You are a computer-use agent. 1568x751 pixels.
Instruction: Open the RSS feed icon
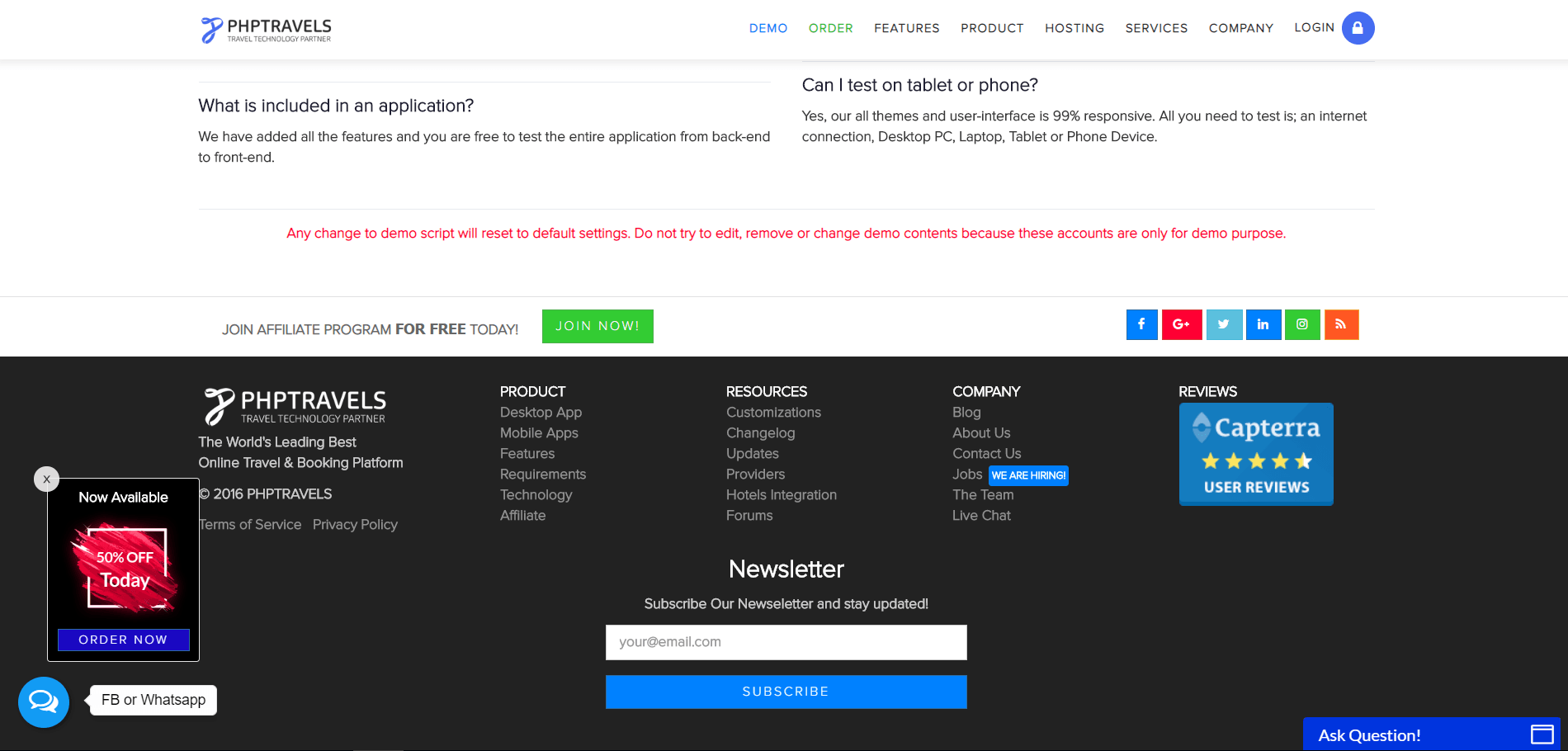[x=1341, y=324]
